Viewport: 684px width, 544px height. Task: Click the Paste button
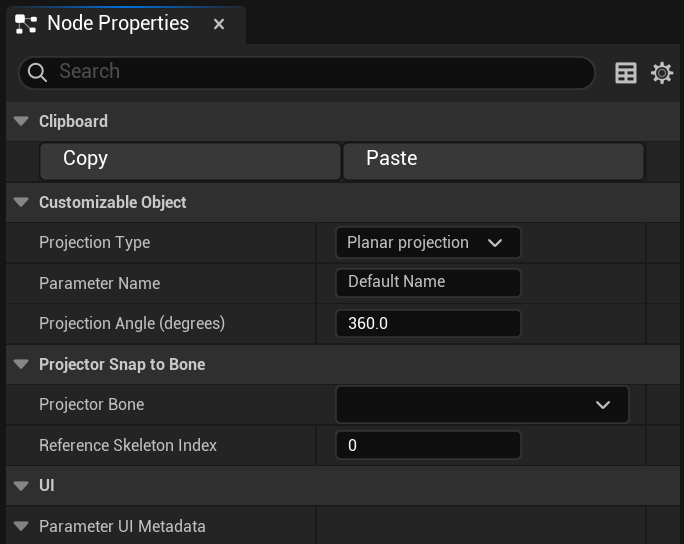493,161
